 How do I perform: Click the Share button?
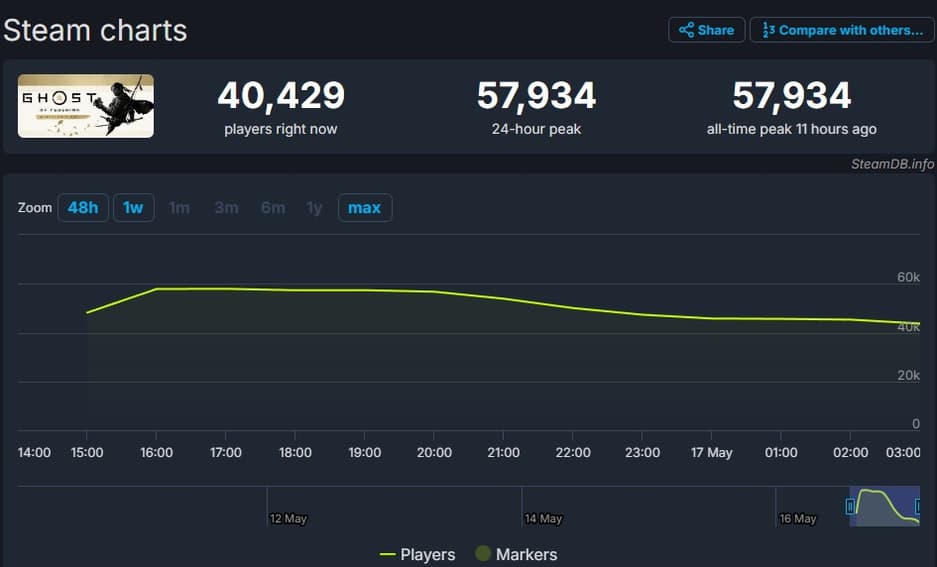click(x=706, y=30)
